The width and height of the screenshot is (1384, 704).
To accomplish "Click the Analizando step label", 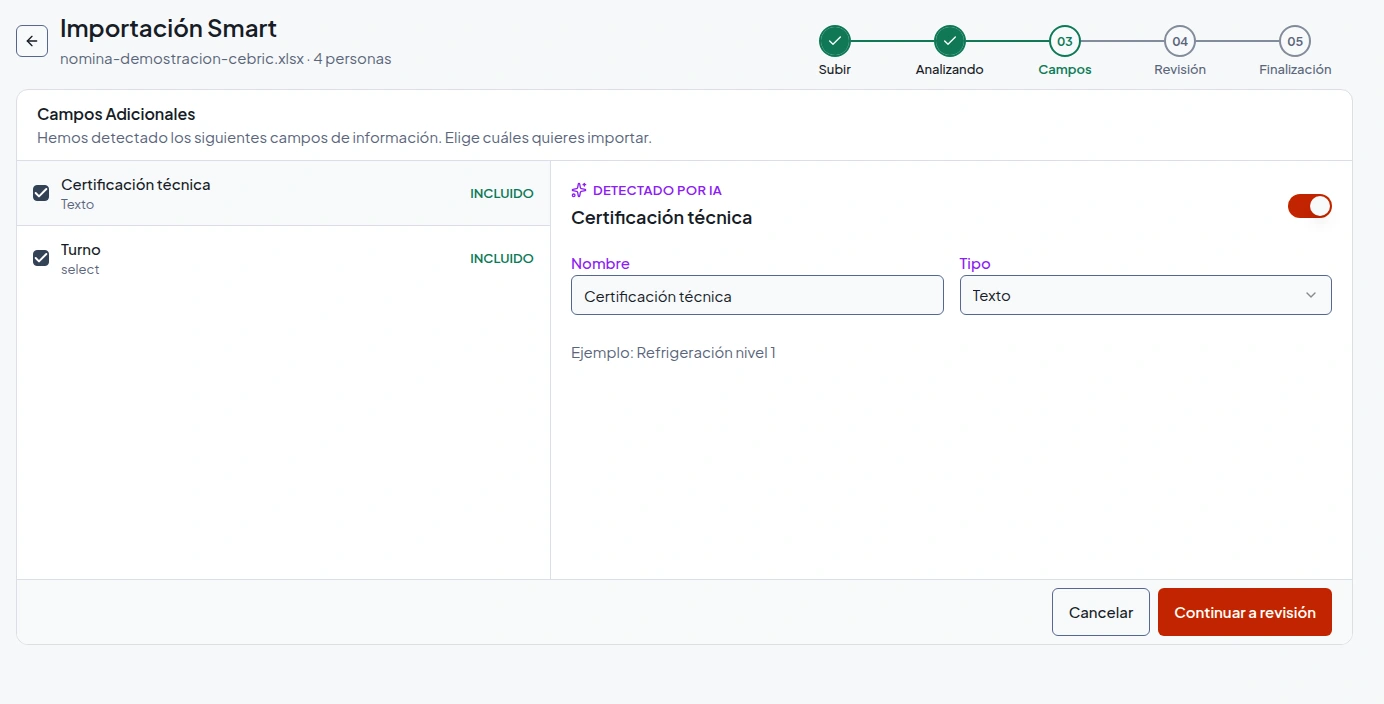I will coord(950,70).
